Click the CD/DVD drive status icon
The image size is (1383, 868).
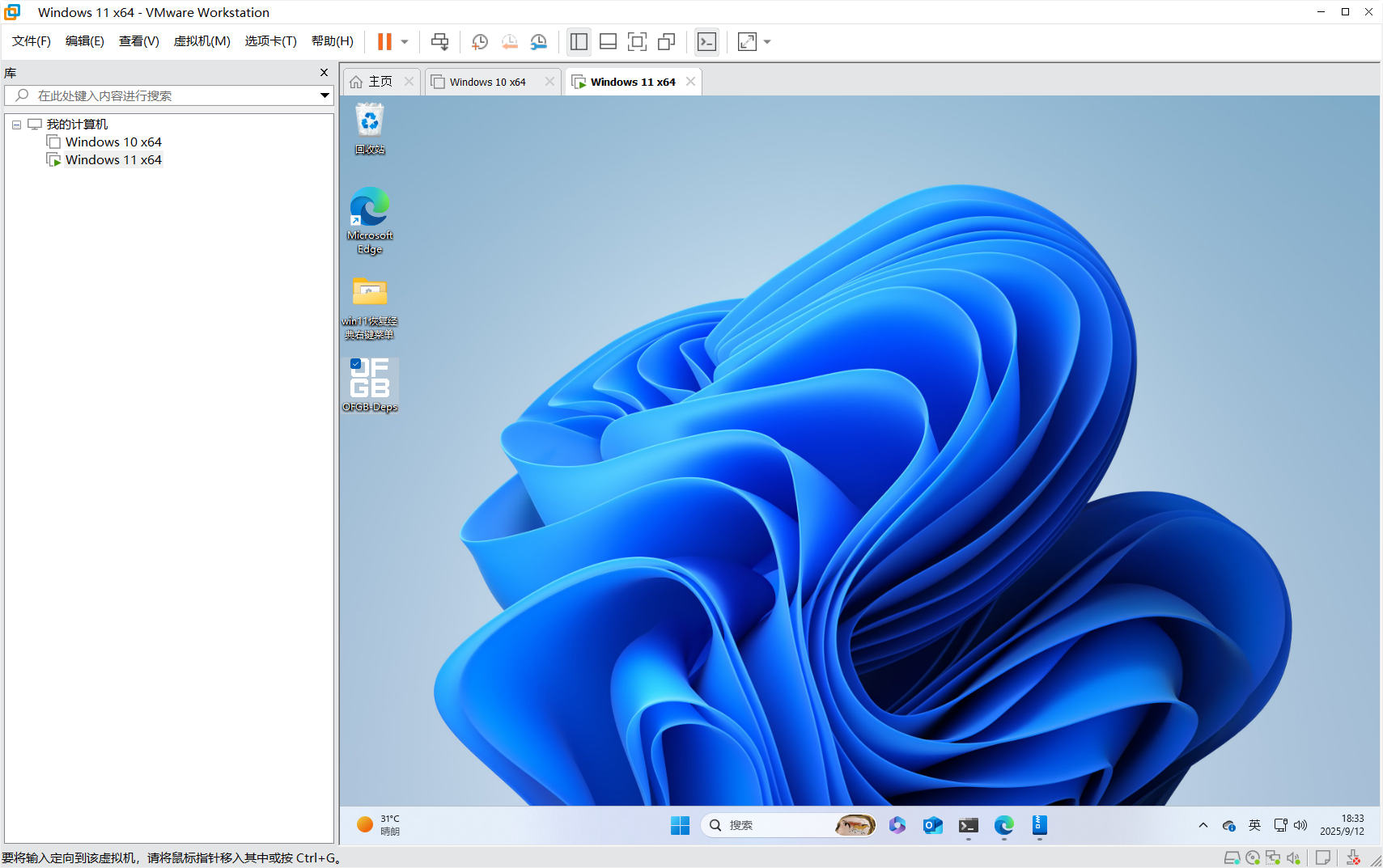click(x=1253, y=858)
